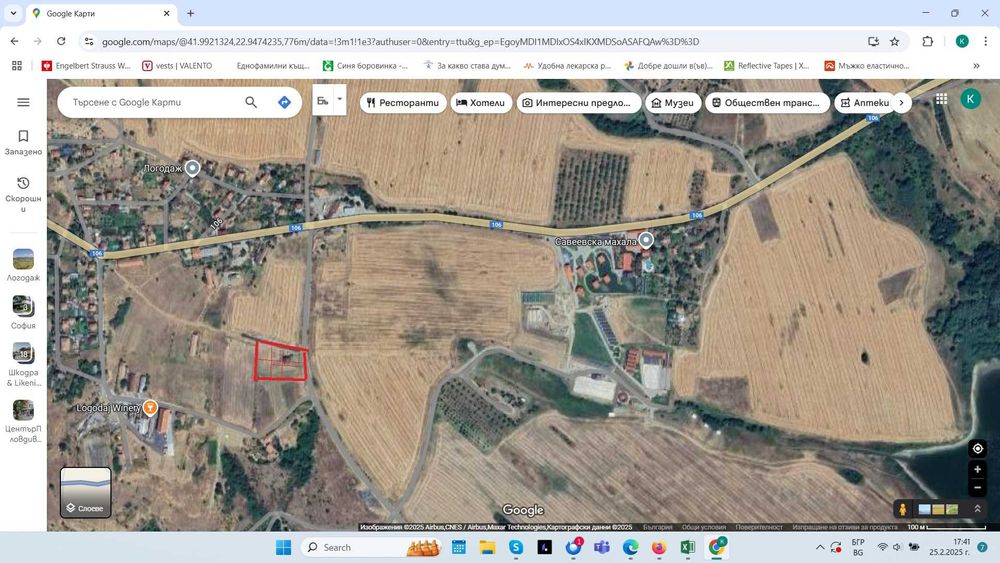The image size is (1000, 563).
Task: Click the Логодаж village map pin
Action: pos(192,168)
